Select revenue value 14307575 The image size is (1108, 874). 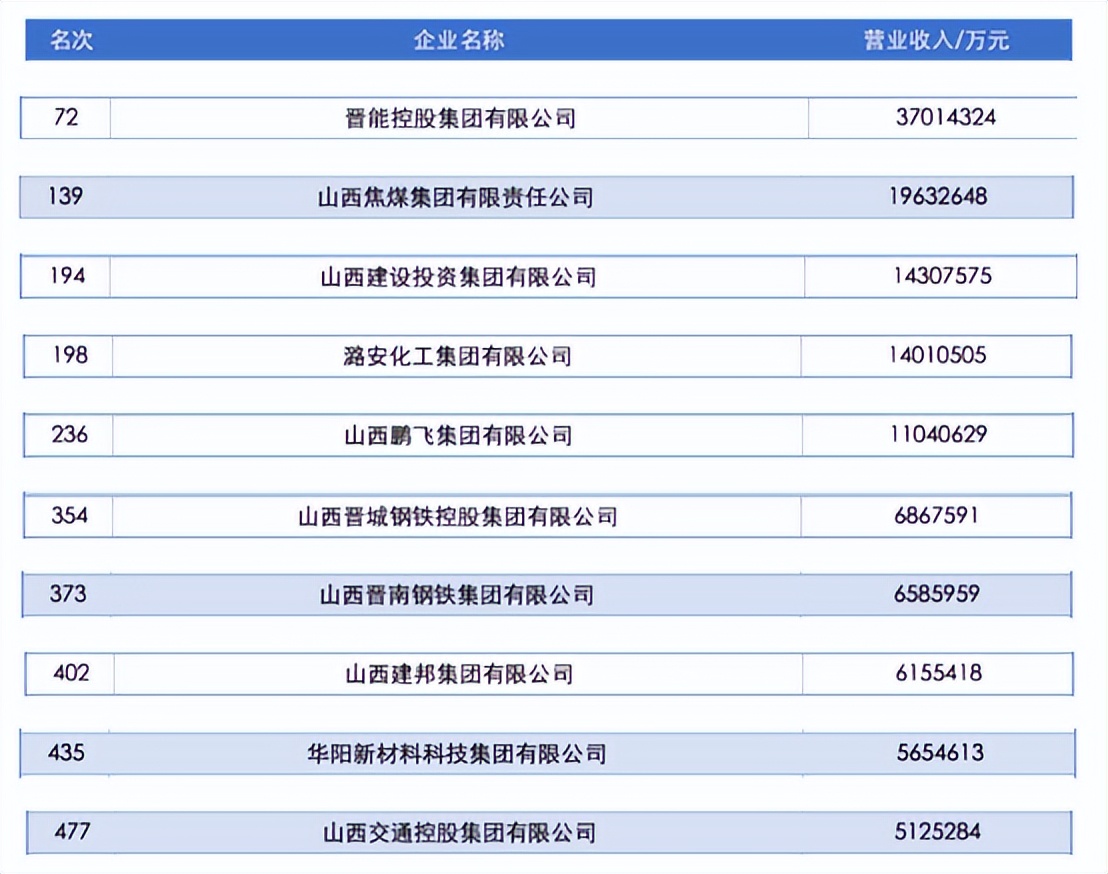[941, 276]
